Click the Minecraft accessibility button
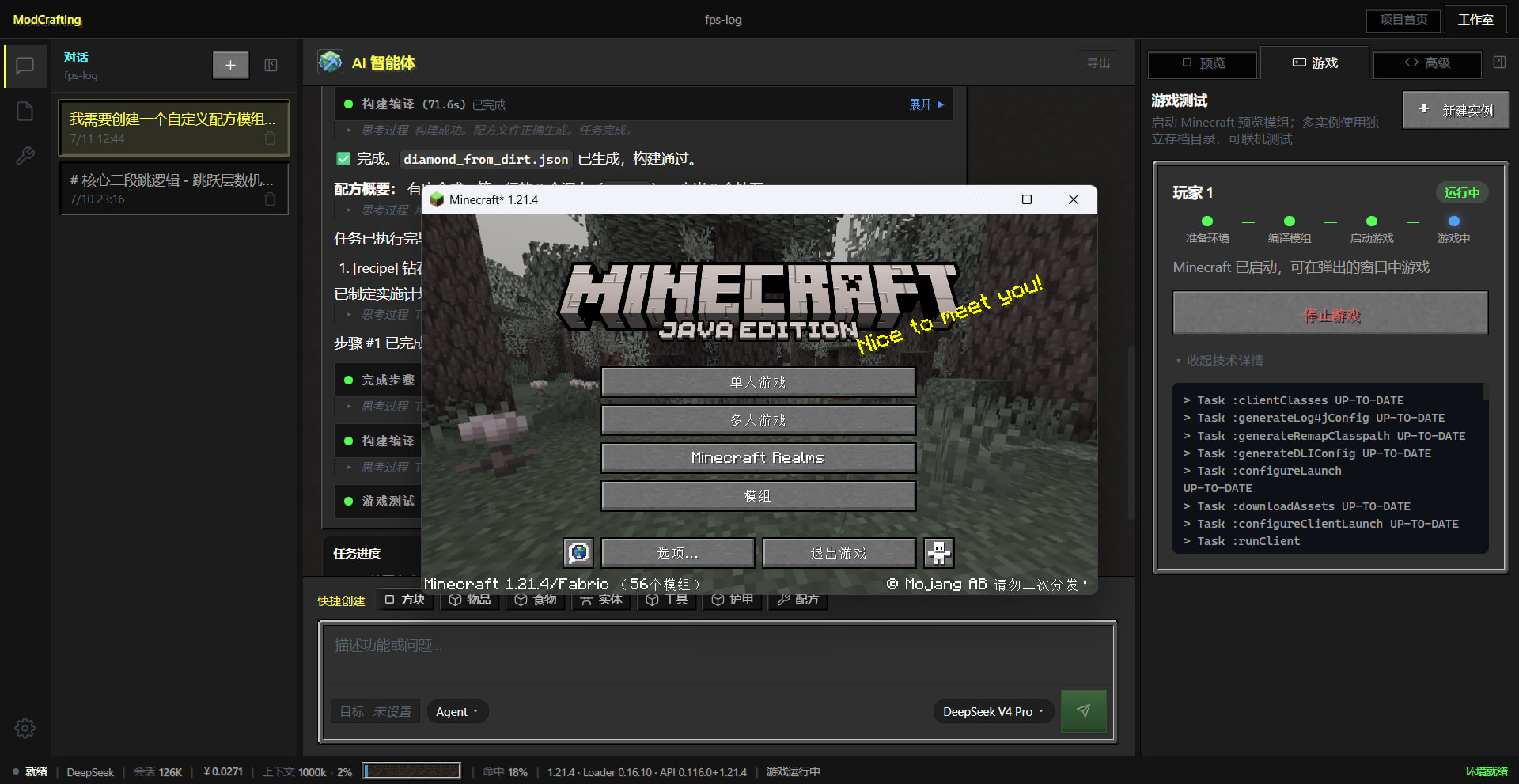Image resolution: width=1519 pixels, height=784 pixels. (x=939, y=552)
